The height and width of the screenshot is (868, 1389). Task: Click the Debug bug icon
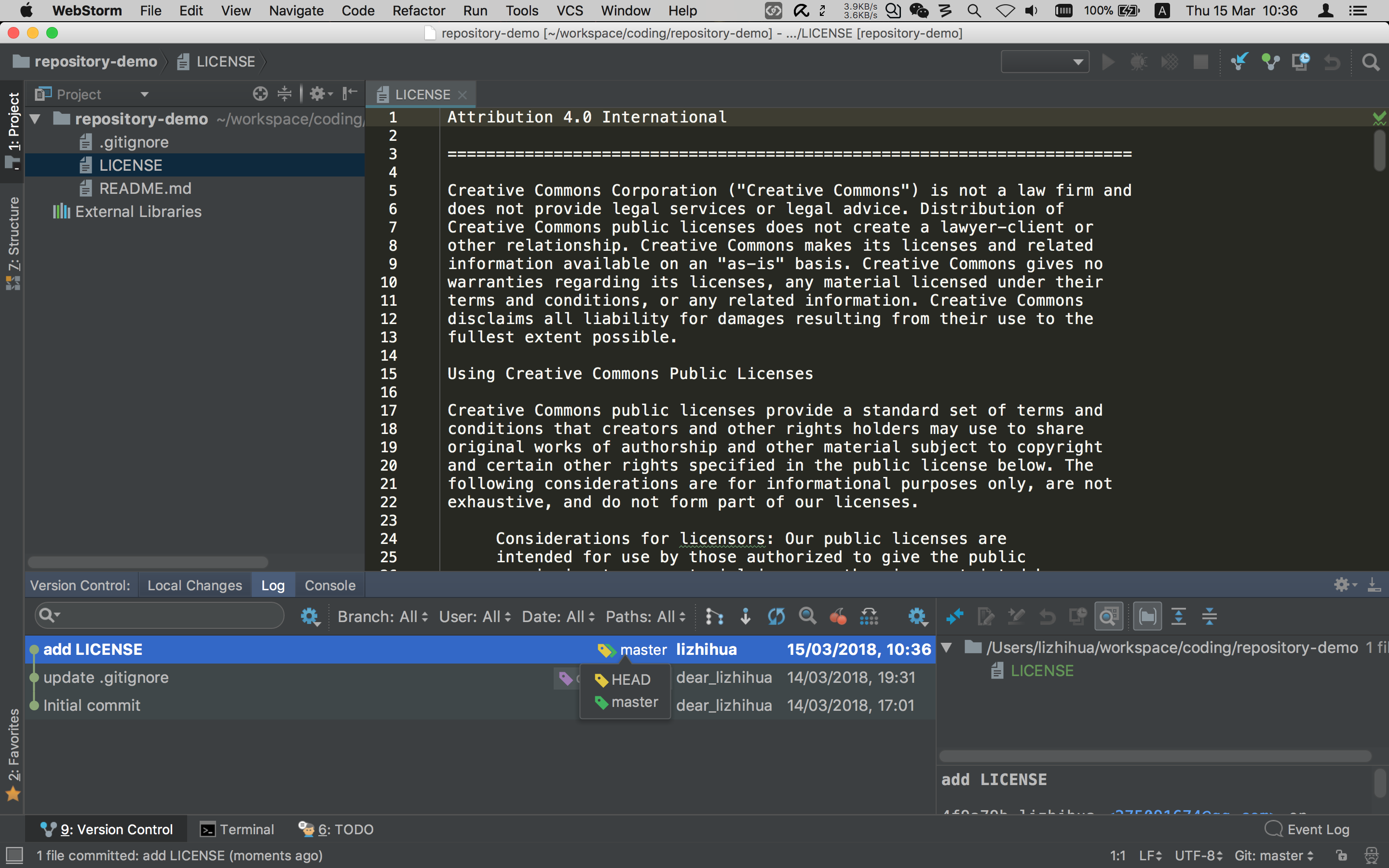pos(1139,61)
